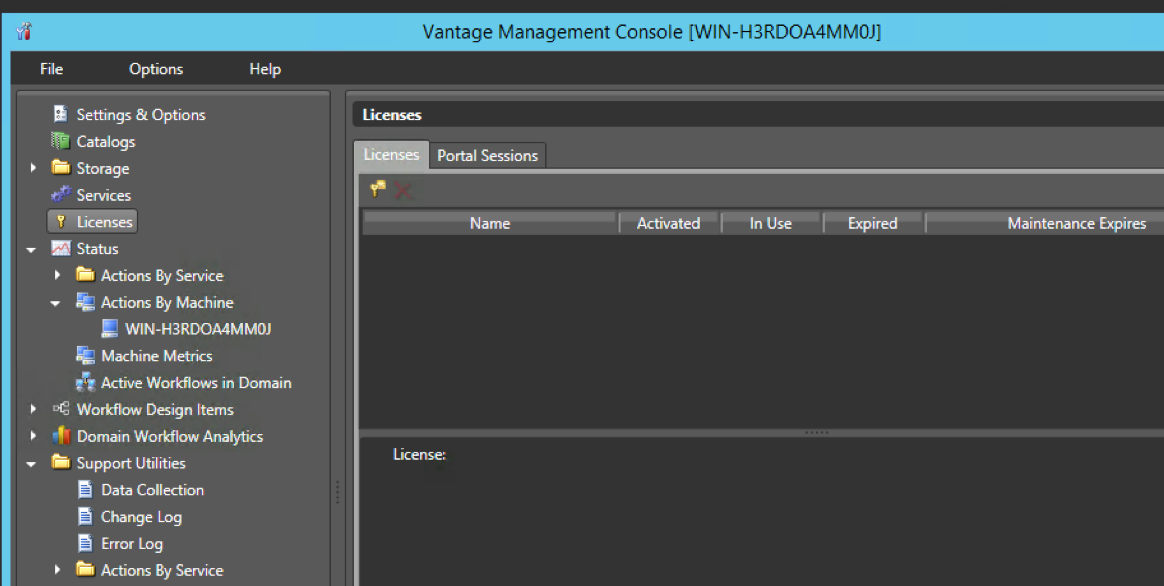The image size is (1164, 586).
Task: Click the Status chart icon
Action: tap(61, 248)
